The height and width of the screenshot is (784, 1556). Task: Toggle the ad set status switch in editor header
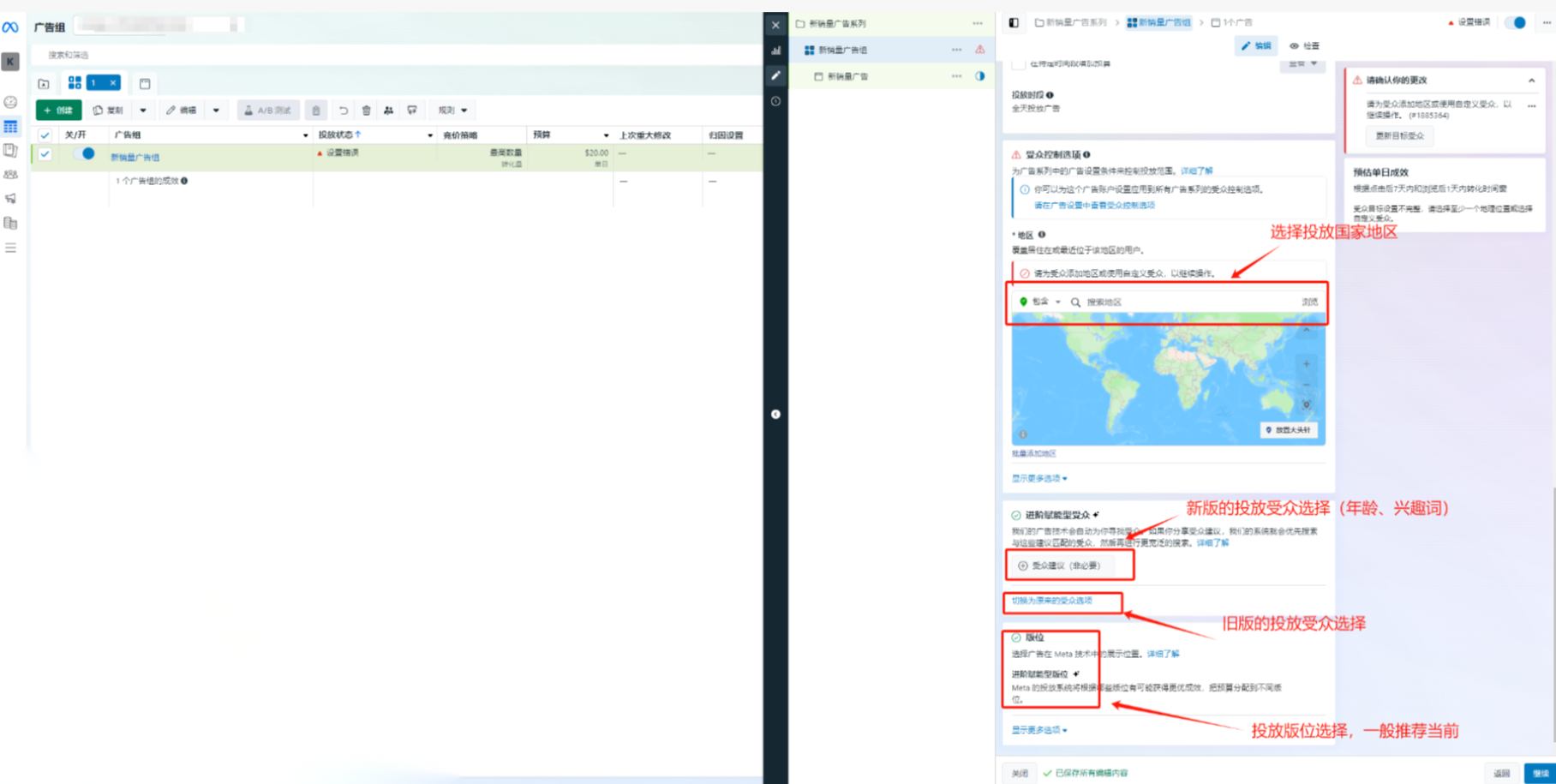1517,22
